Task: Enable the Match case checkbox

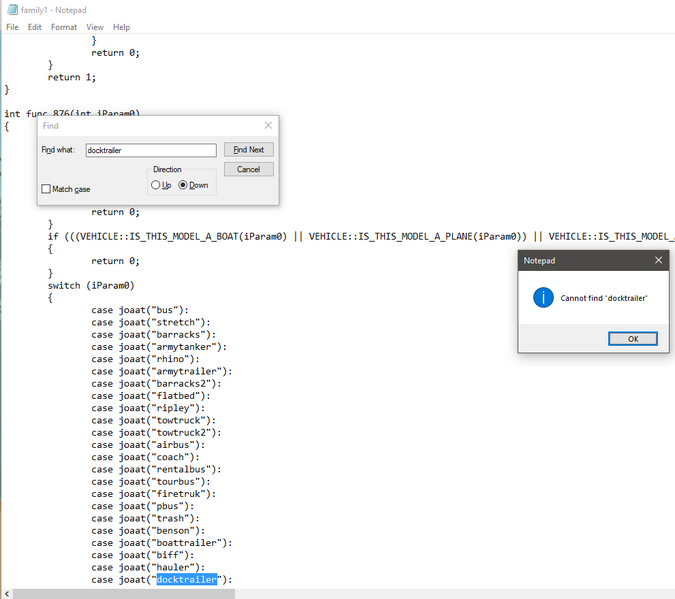Action: click(x=46, y=189)
